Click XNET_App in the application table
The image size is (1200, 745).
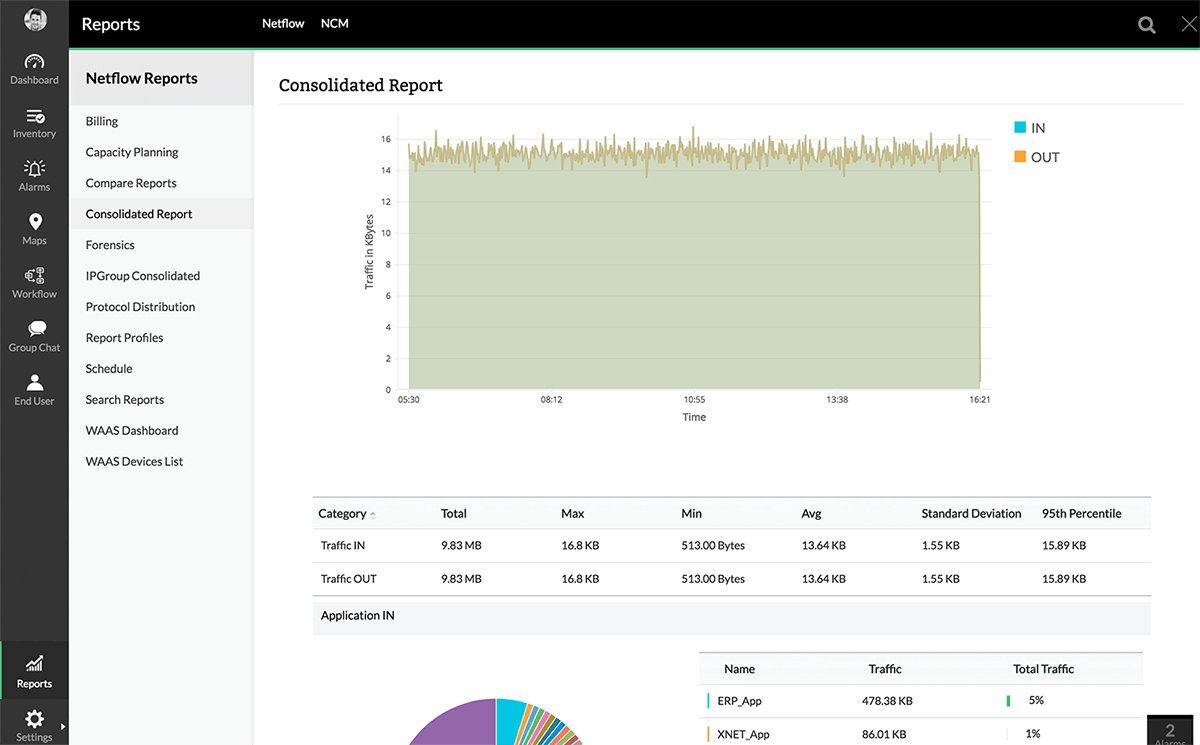tap(743, 734)
